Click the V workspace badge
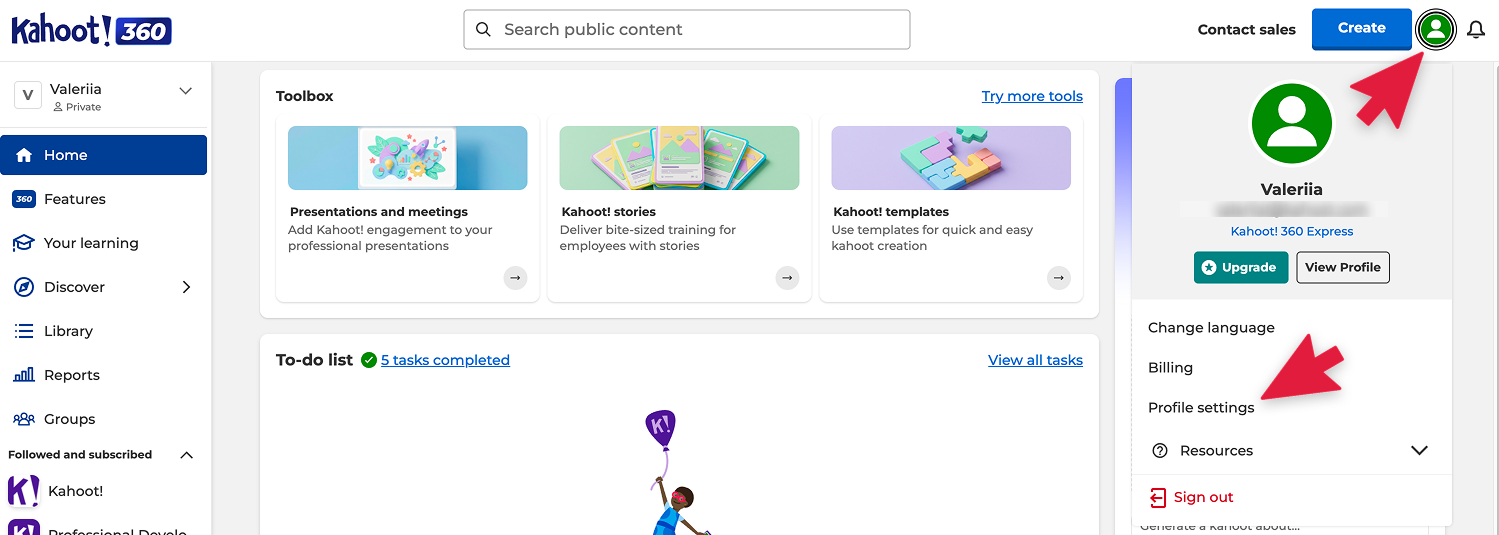The image size is (1499, 535). 28,95
